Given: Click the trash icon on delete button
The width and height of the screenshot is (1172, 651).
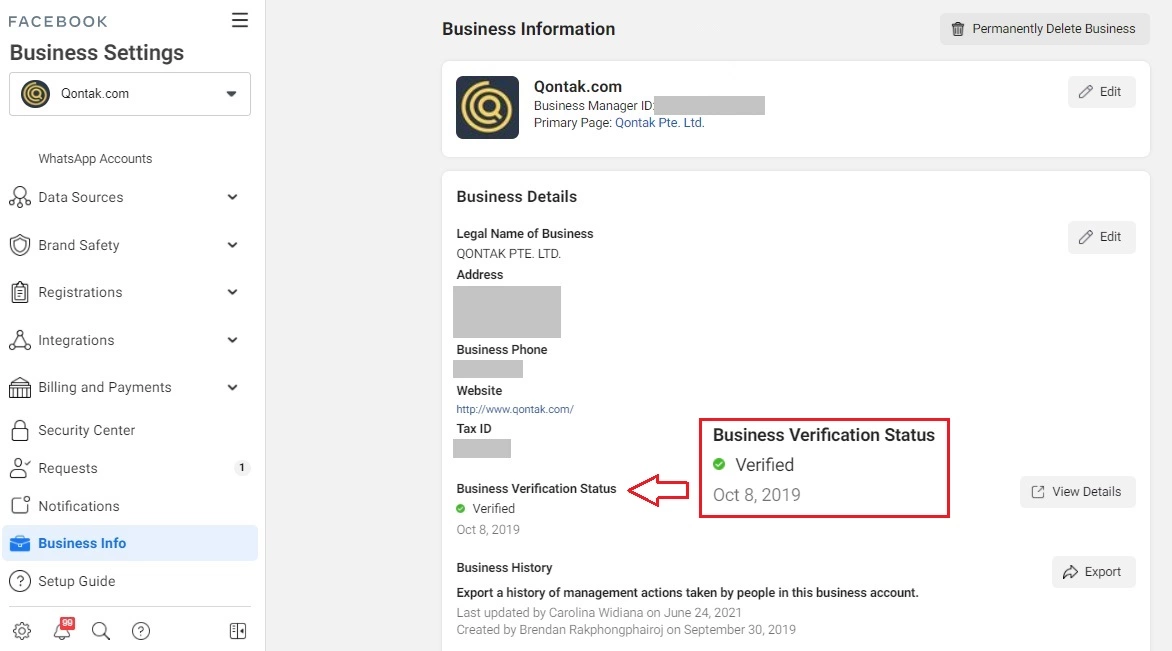Looking at the screenshot, I should [957, 29].
